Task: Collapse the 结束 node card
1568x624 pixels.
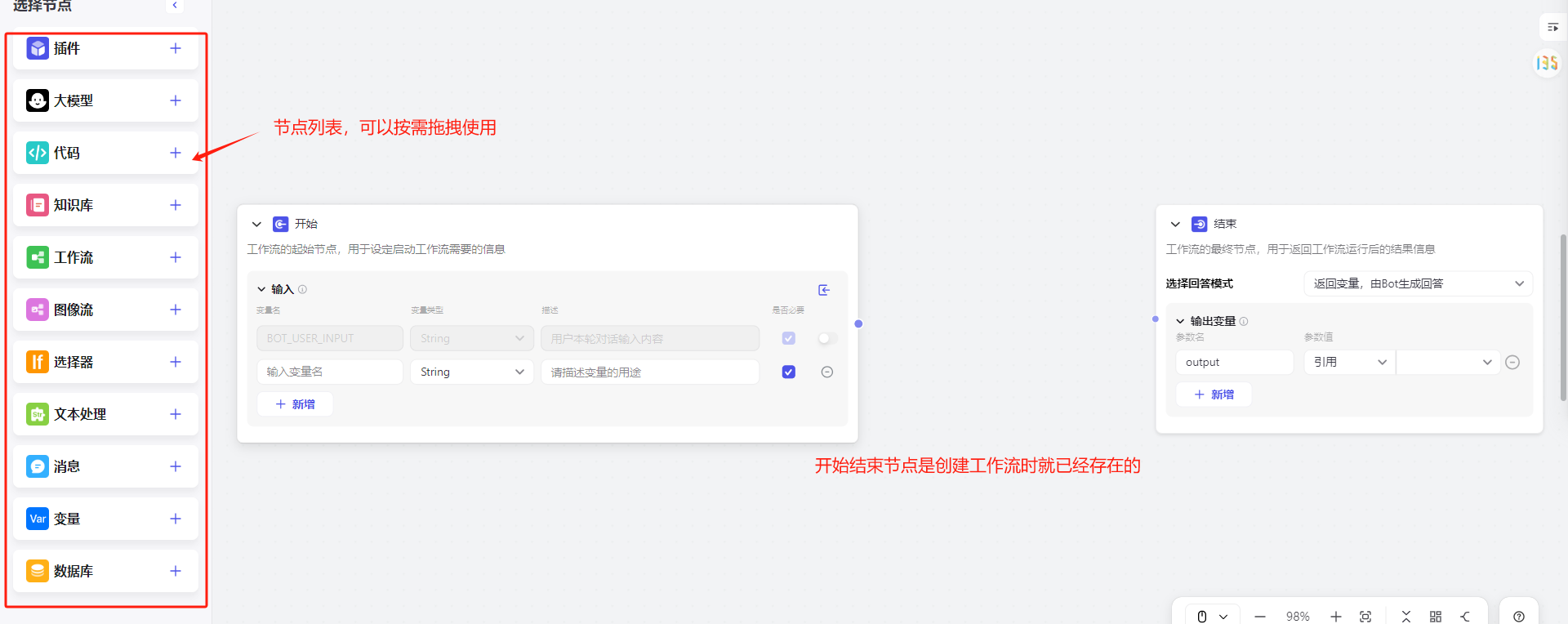Action: pyautogui.click(x=1175, y=224)
